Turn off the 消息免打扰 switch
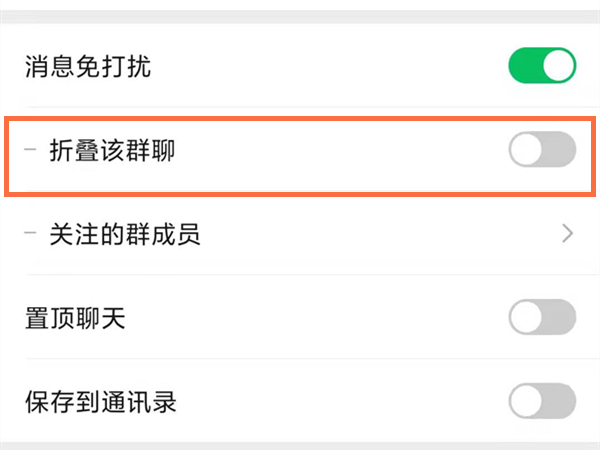Viewport: 600px width, 450px height. pos(542,67)
